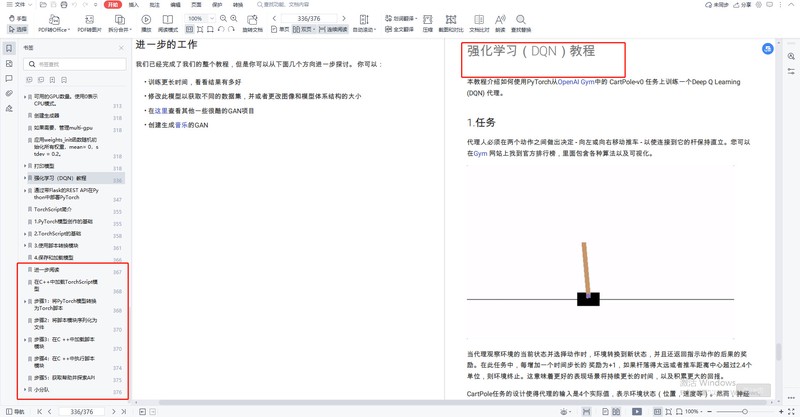The height and width of the screenshot is (417, 800).
Task: Jump to last page in status bar
Action: click(x=123, y=411)
